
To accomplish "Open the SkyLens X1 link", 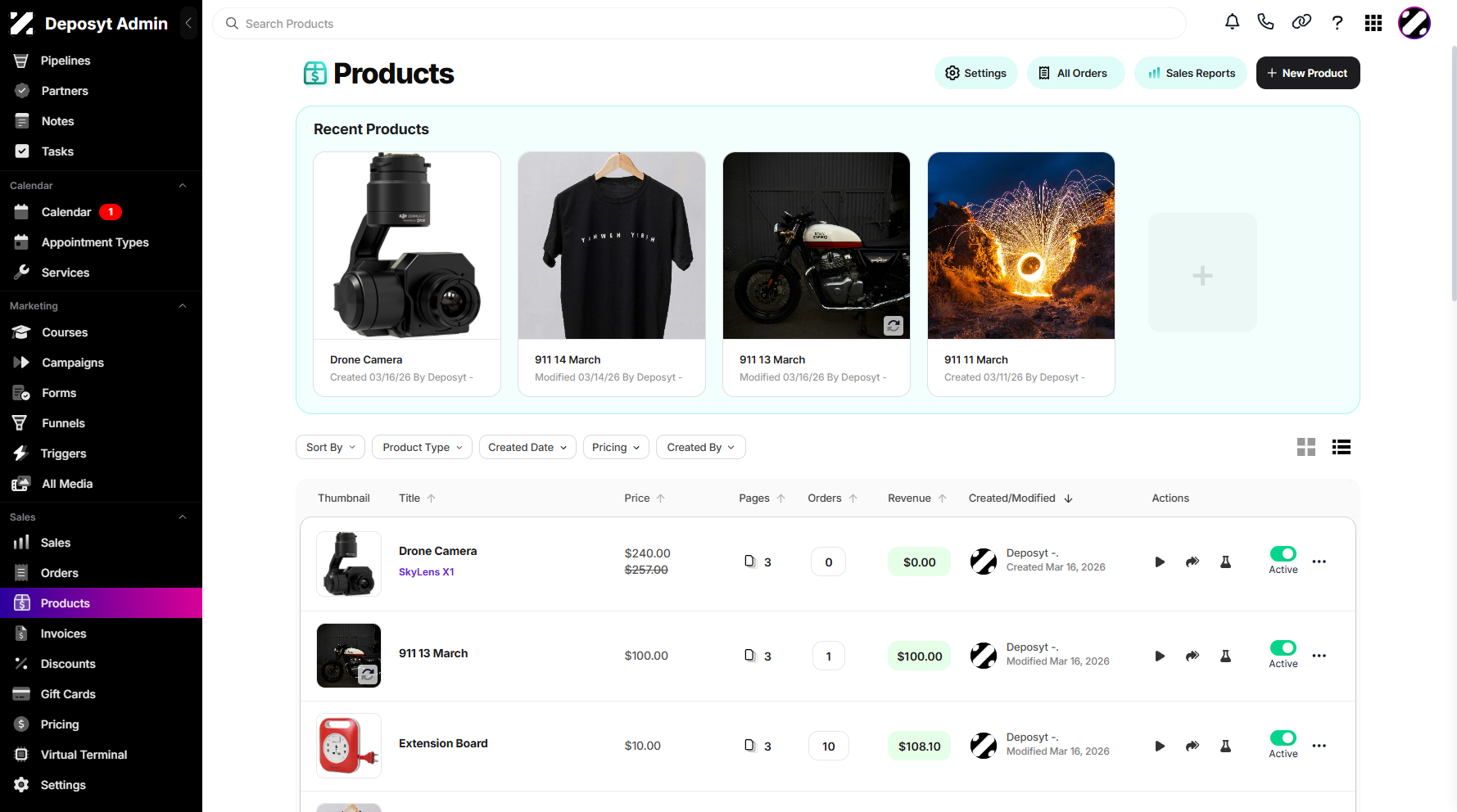I will click(x=426, y=572).
